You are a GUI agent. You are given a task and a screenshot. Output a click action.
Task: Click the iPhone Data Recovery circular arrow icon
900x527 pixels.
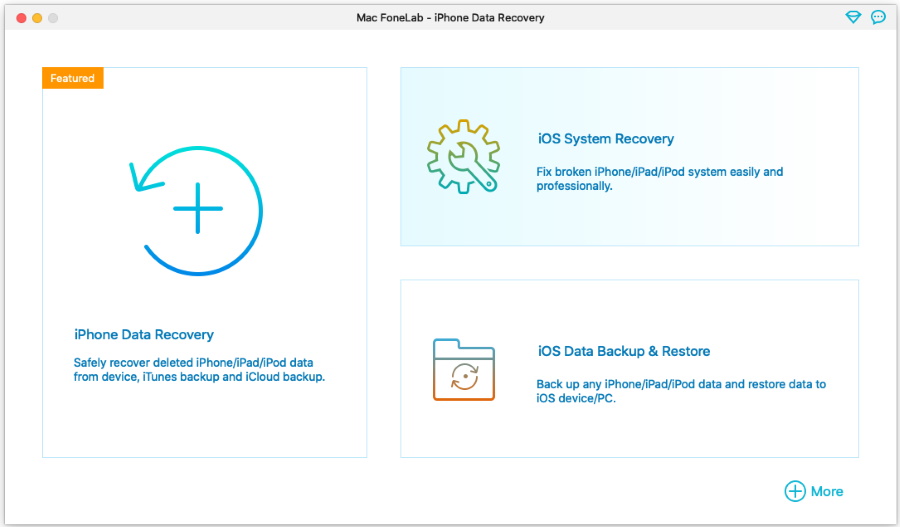(196, 211)
